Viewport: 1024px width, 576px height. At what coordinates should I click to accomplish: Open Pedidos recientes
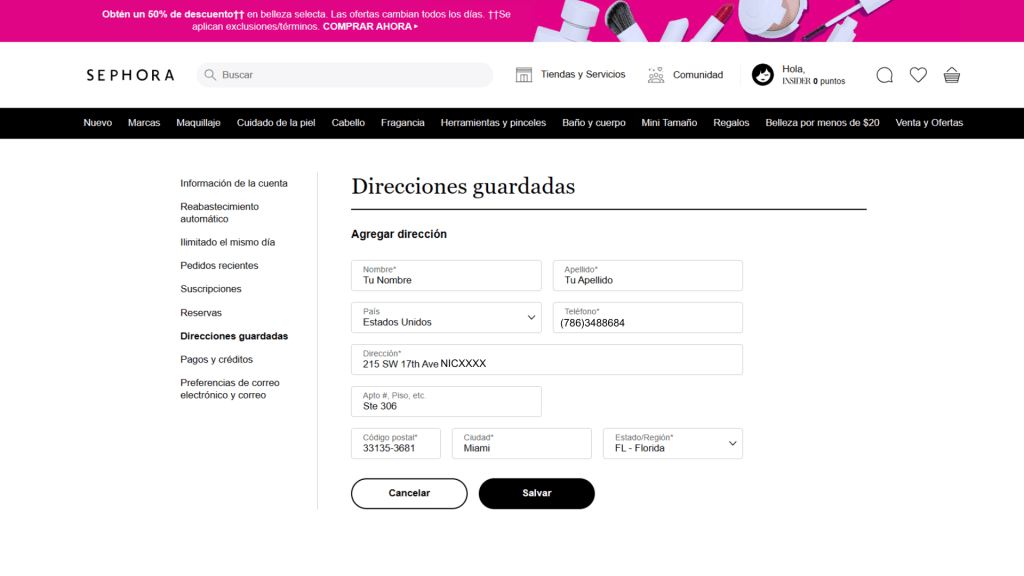click(219, 266)
